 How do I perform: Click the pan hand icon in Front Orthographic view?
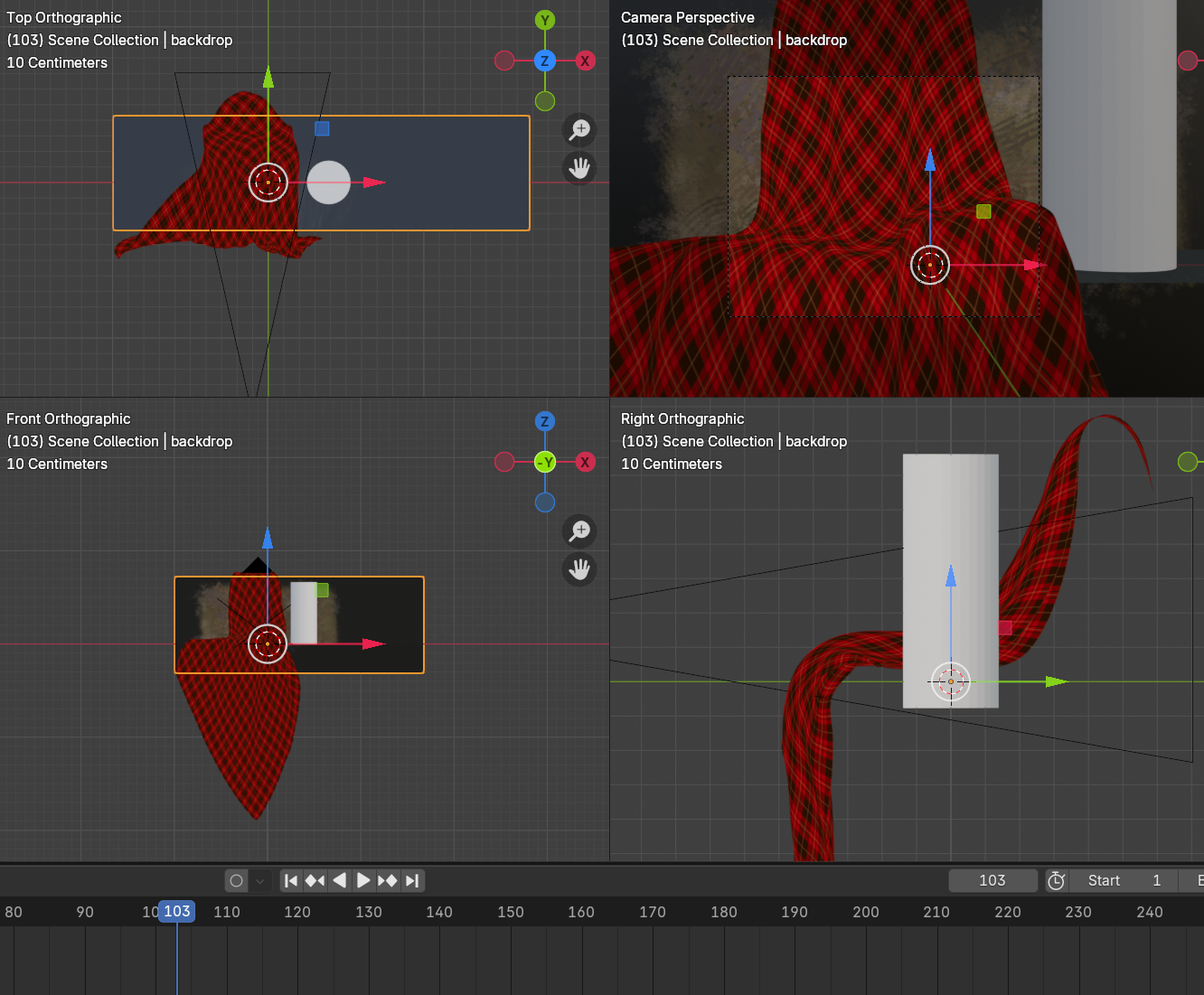pos(579,569)
